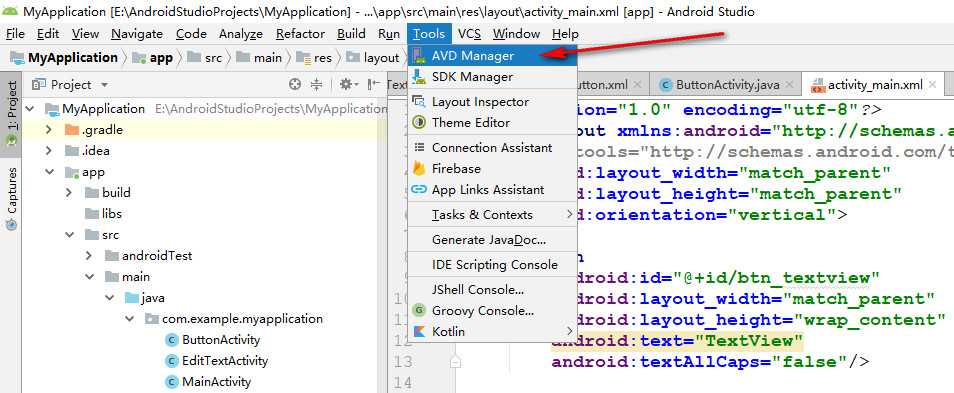Open the File menu
954x393 pixels.
[15, 34]
